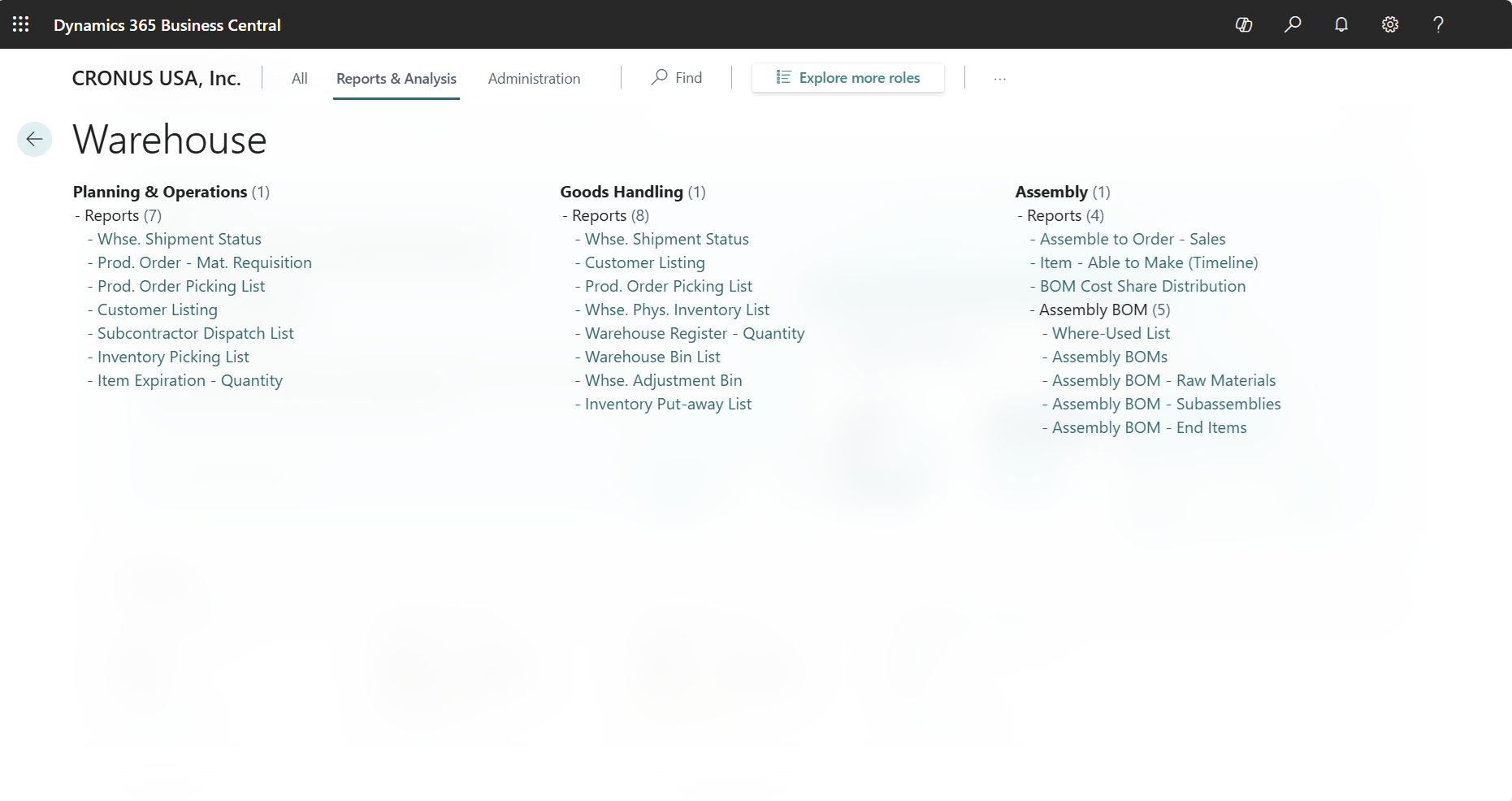
Task: Click the list icon on Explore more roles
Action: tap(782, 76)
